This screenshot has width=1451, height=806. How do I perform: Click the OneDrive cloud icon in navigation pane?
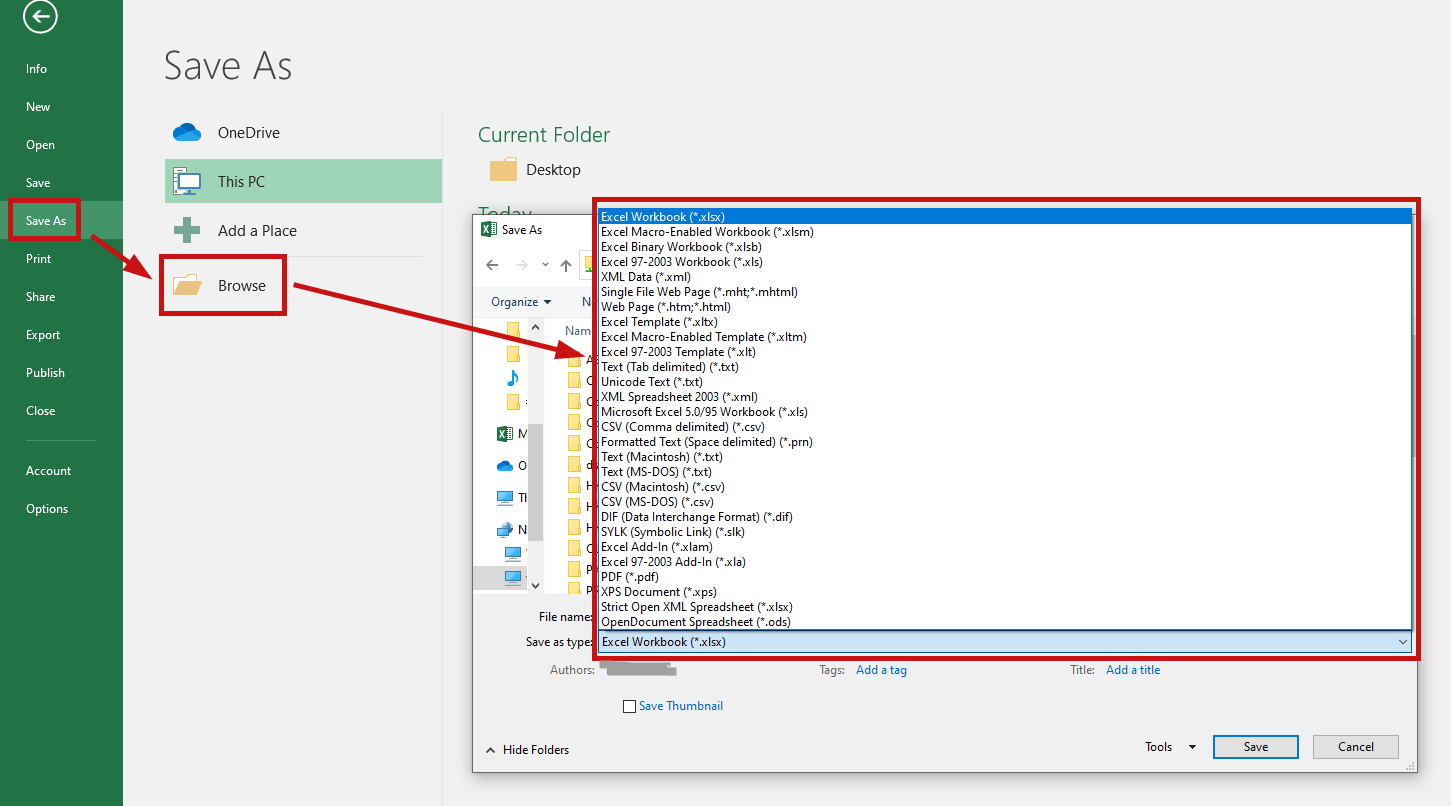(505, 465)
